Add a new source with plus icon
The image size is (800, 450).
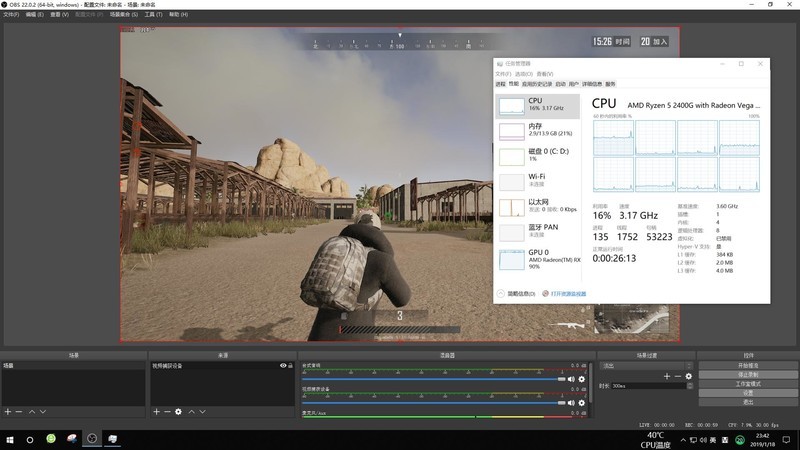click(154, 411)
